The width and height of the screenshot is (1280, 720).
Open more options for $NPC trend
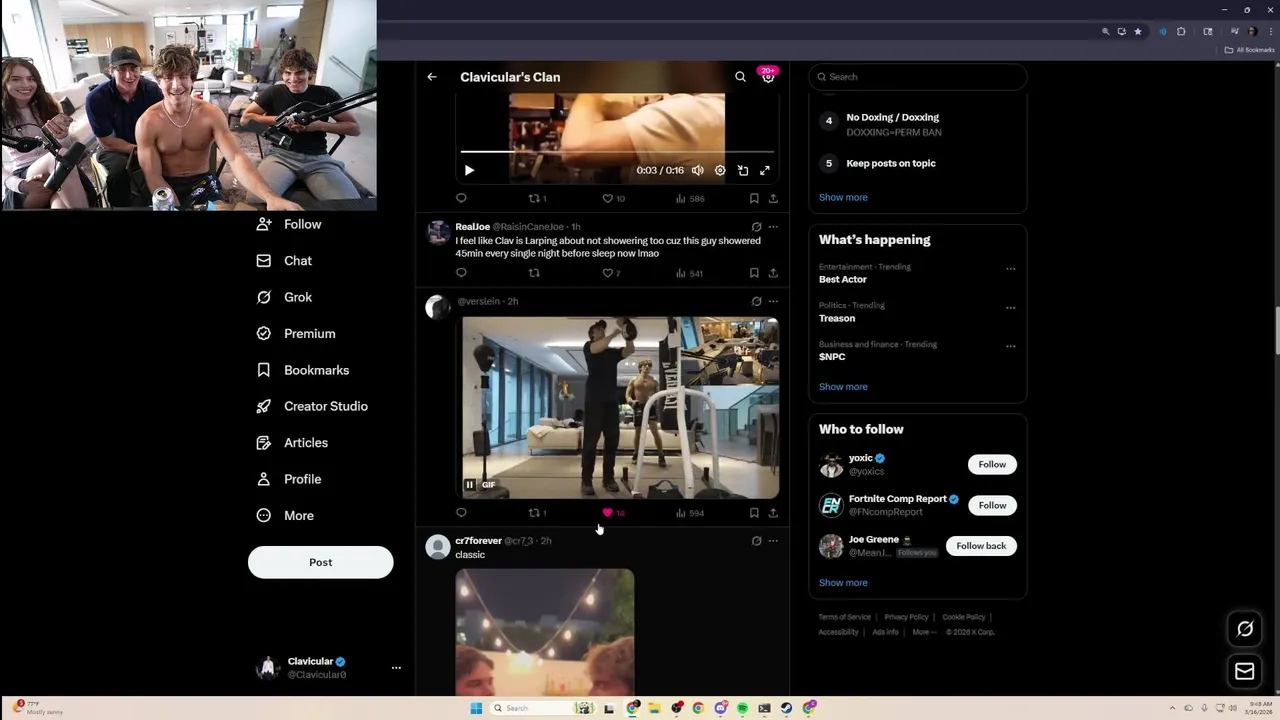1010,346
